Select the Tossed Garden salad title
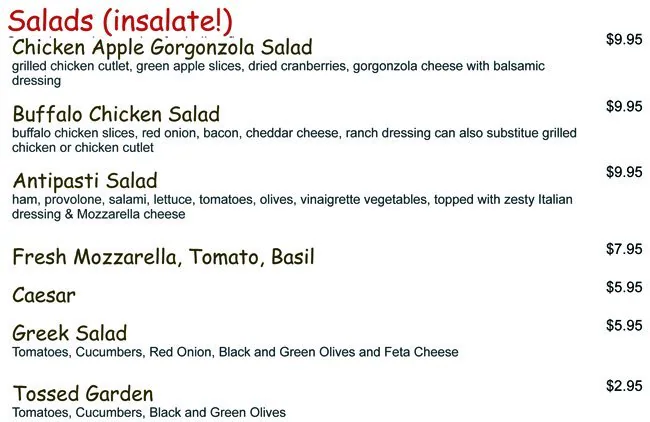Screen dimensions: 650x422 tap(83, 393)
